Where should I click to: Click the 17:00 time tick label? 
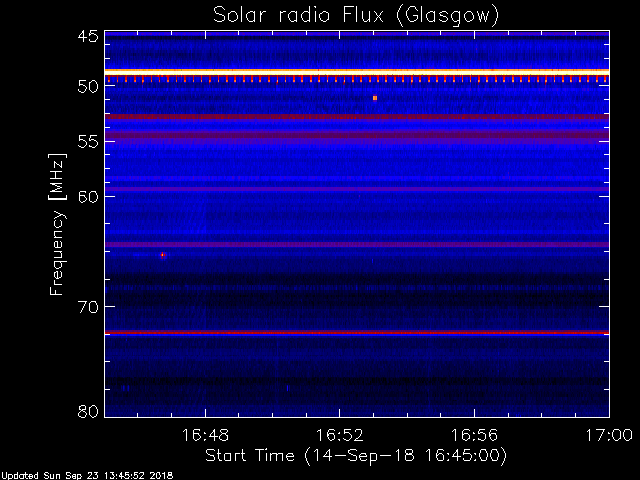(609, 435)
